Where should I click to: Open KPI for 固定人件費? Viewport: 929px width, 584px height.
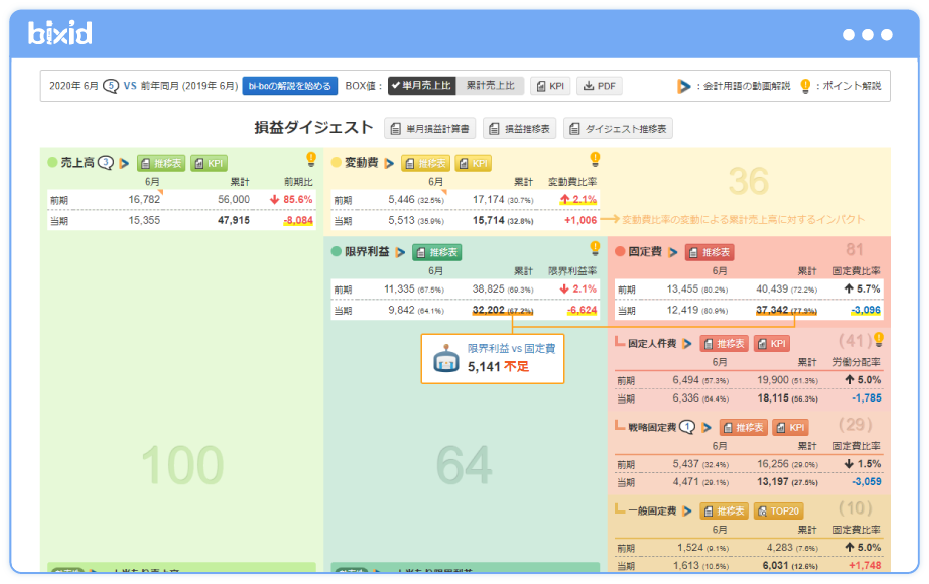tap(771, 344)
